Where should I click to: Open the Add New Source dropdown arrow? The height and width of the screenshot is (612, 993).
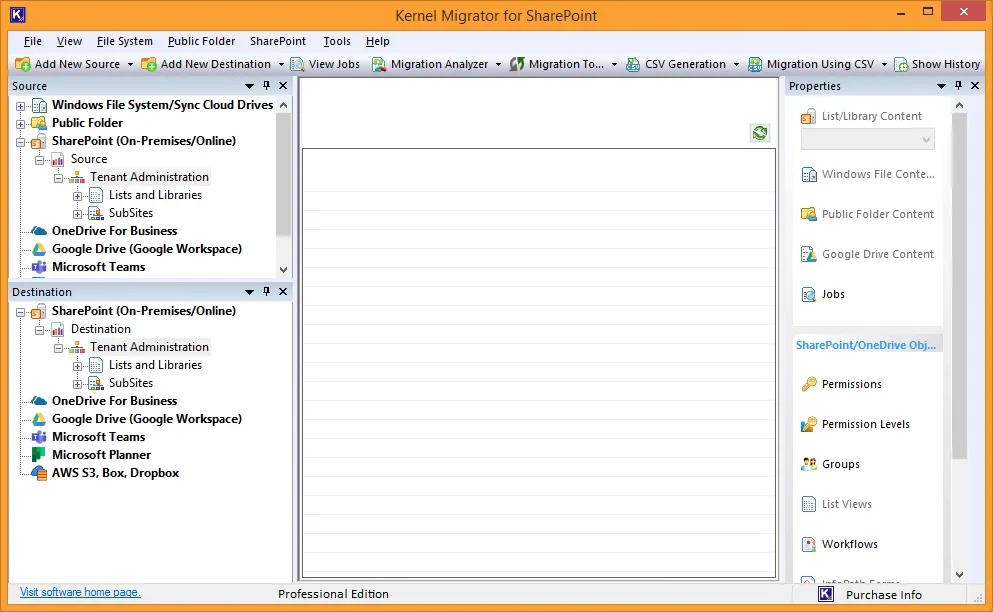(x=130, y=65)
